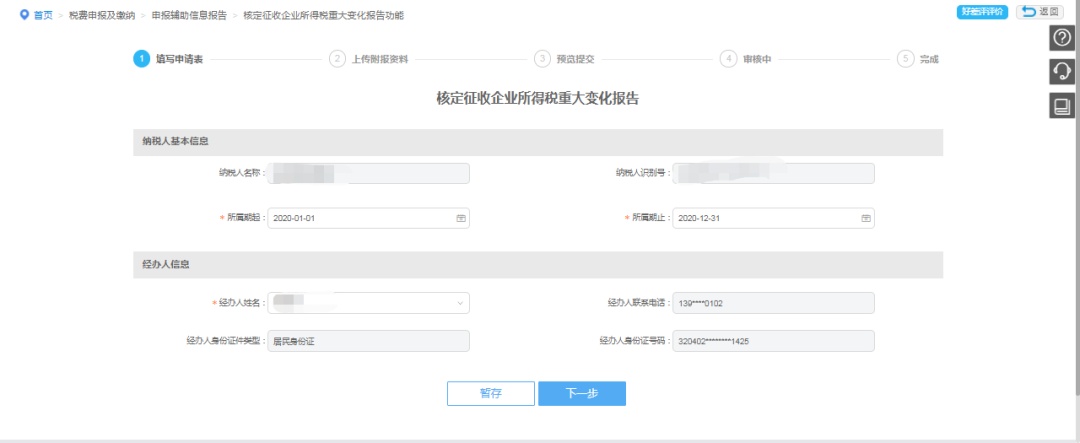Click the book manual icon
1080x443 pixels.
pyautogui.click(x=1061, y=105)
